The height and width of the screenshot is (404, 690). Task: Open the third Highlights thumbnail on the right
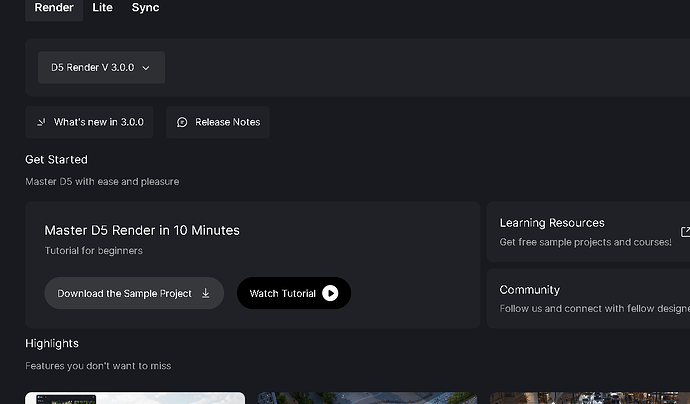[x=590, y=398]
